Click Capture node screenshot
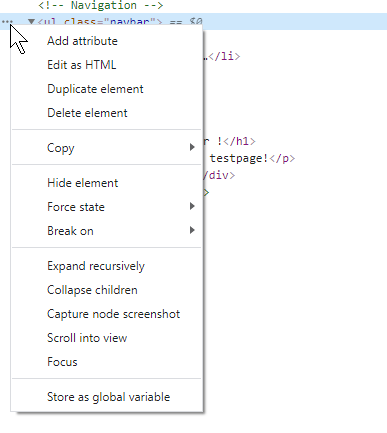The height and width of the screenshot is (433, 387). 107,314
